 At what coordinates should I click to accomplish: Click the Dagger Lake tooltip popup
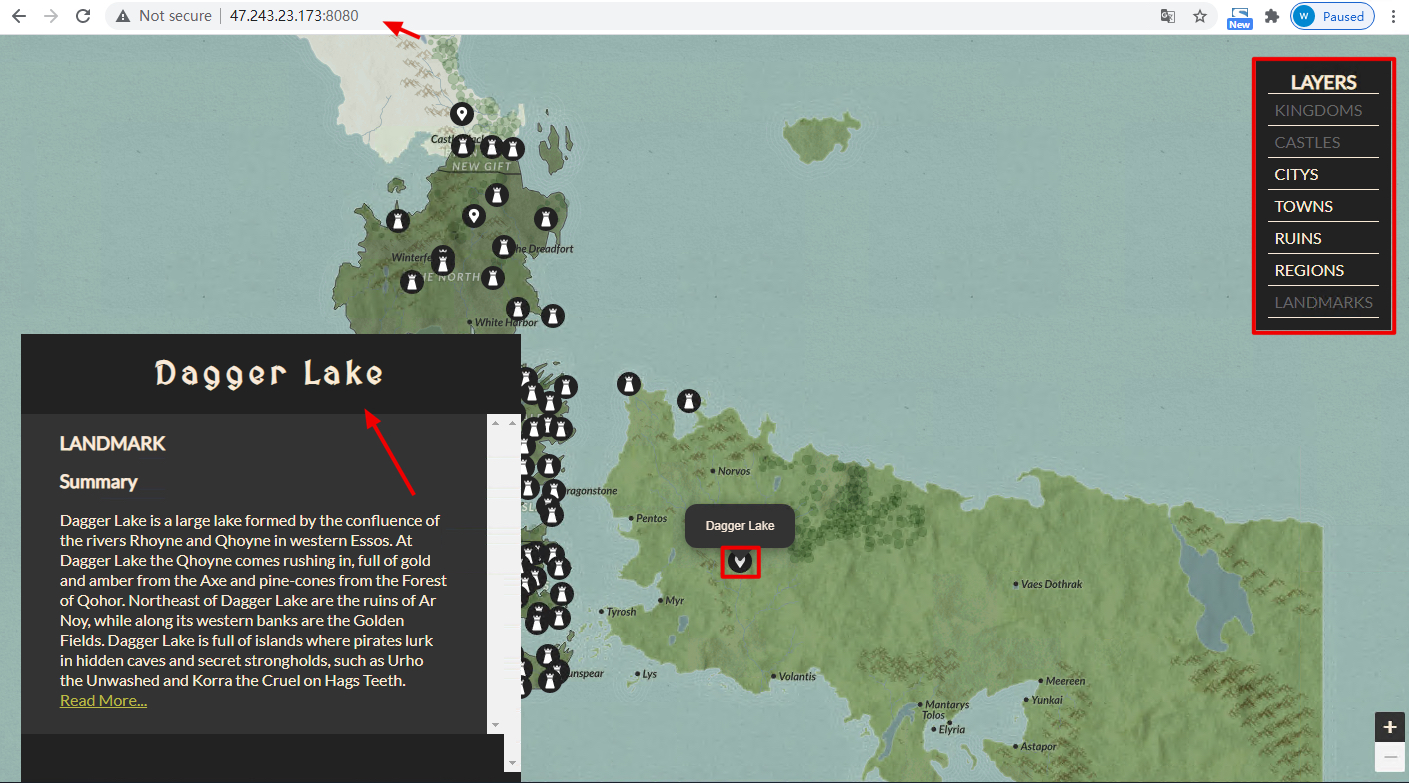pyautogui.click(x=740, y=526)
